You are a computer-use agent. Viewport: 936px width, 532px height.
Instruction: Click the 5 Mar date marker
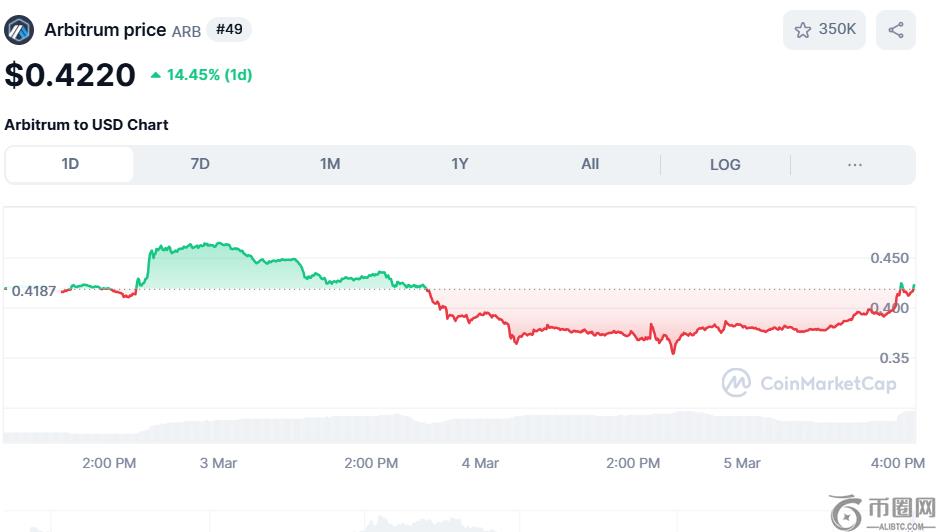(x=742, y=463)
